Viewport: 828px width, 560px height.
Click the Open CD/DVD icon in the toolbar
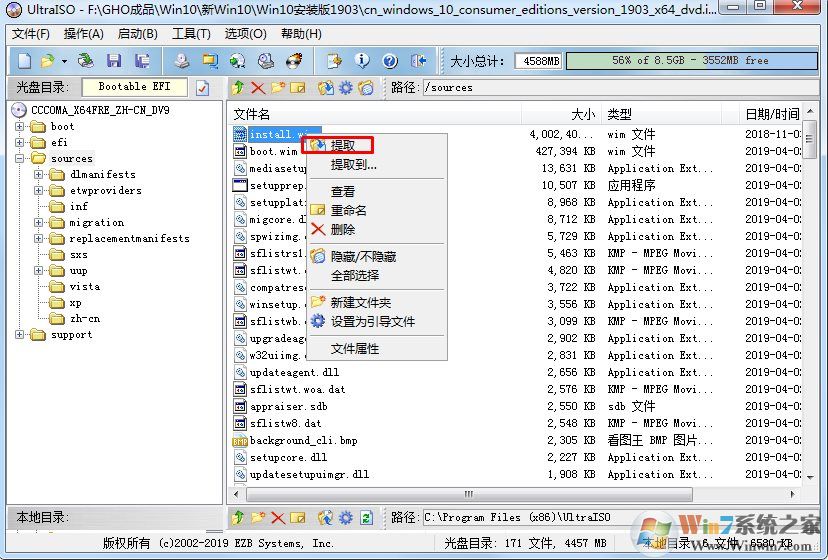click(x=85, y=61)
